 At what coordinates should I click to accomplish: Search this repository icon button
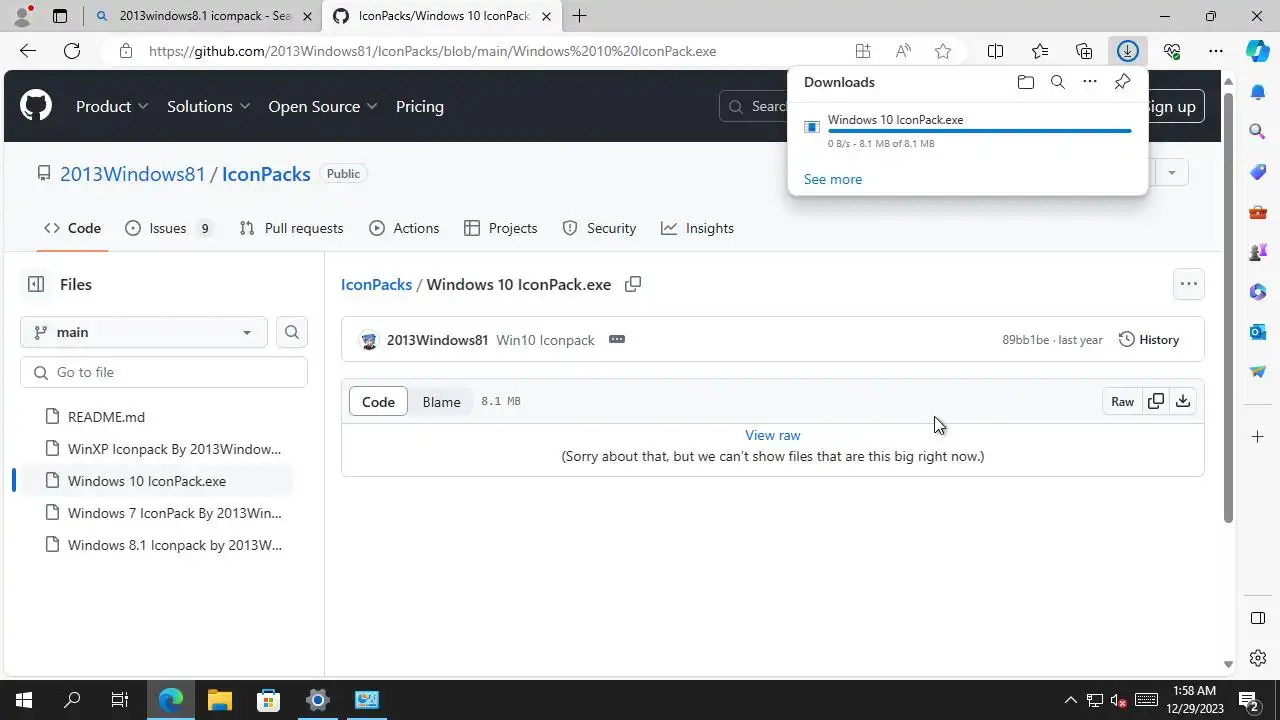292,332
